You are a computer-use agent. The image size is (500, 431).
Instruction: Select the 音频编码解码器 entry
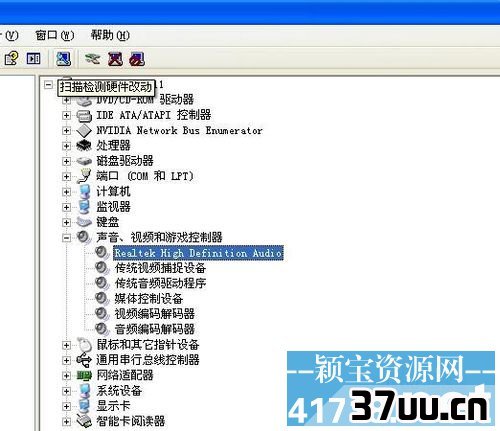[x=155, y=329]
